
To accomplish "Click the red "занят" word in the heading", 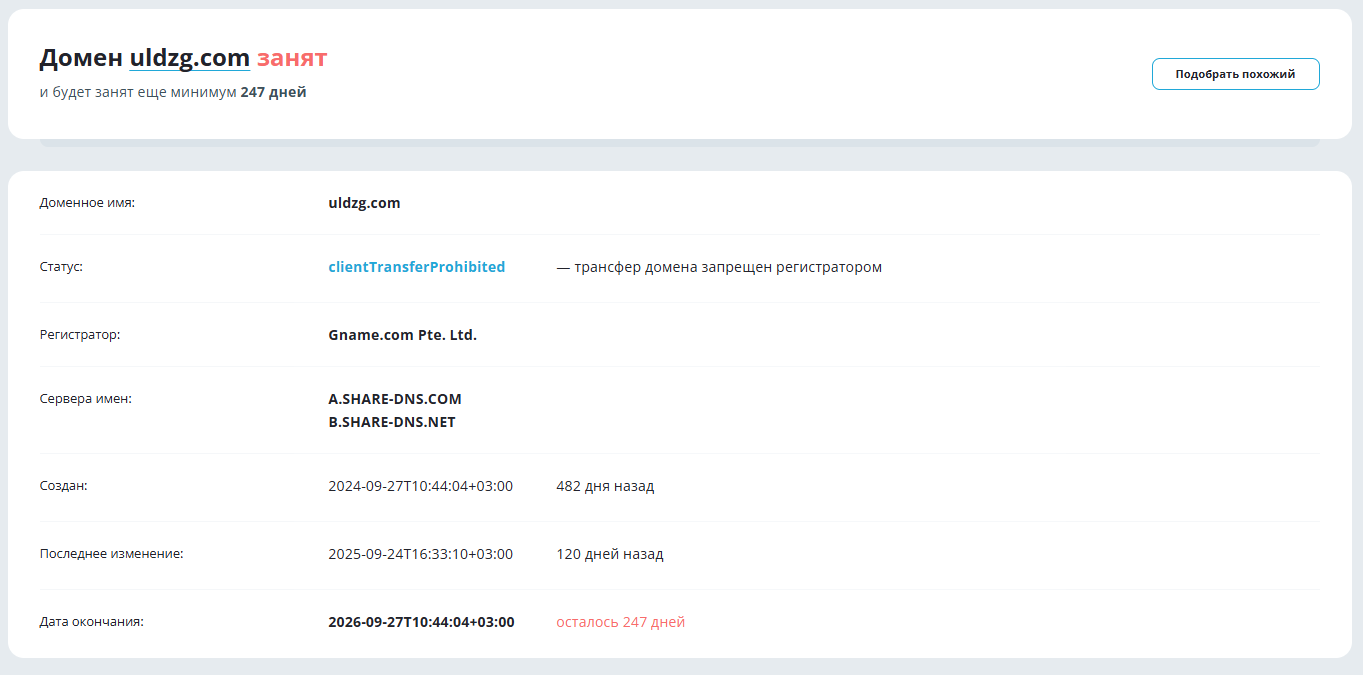I will [291, 58].
